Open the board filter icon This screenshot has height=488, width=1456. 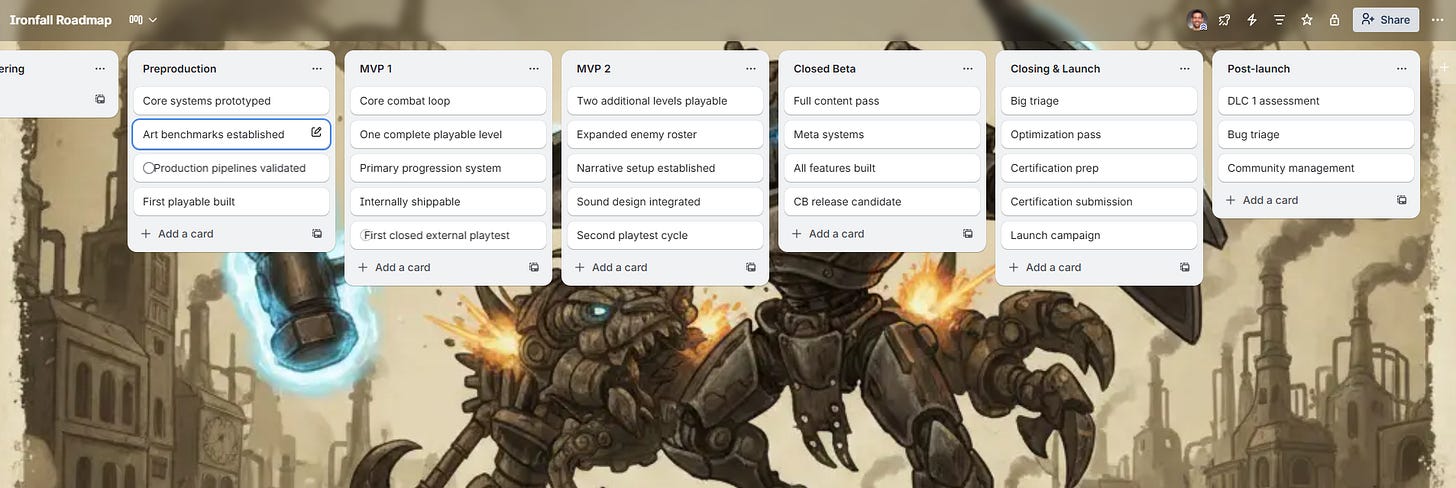pos(1279,19)
